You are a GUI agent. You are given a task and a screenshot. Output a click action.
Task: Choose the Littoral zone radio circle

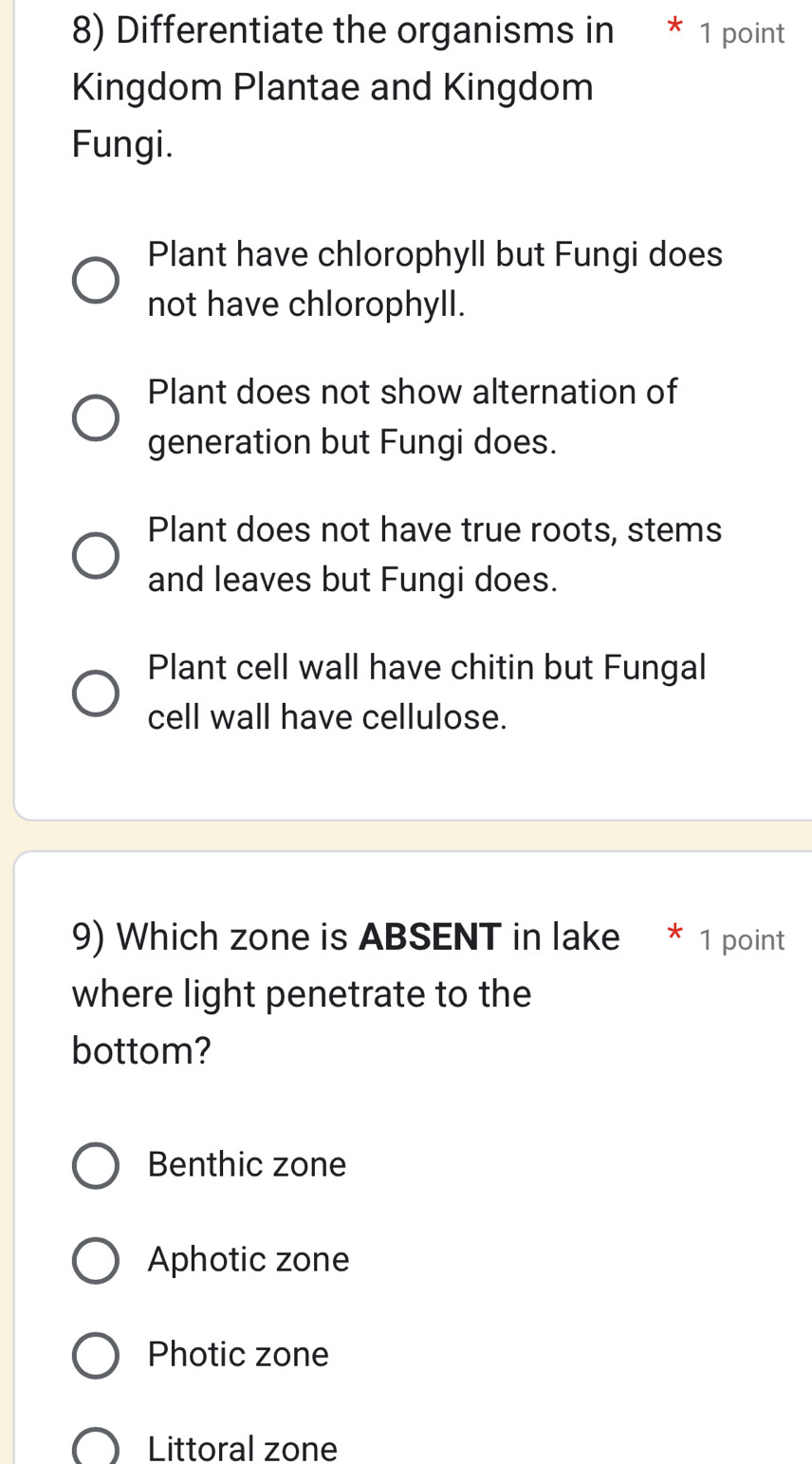point(96,1448)
